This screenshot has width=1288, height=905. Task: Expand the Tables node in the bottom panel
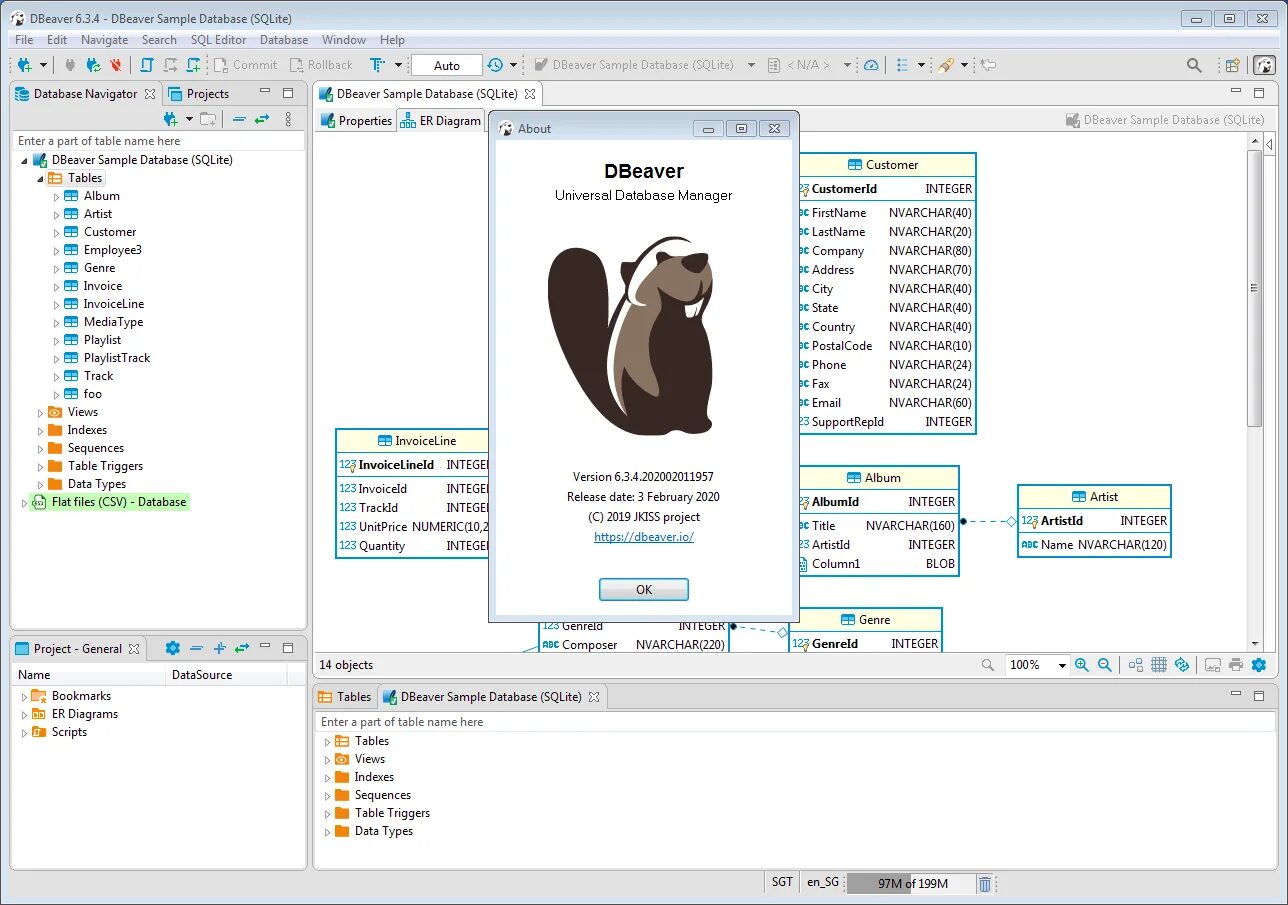point(327,741)
